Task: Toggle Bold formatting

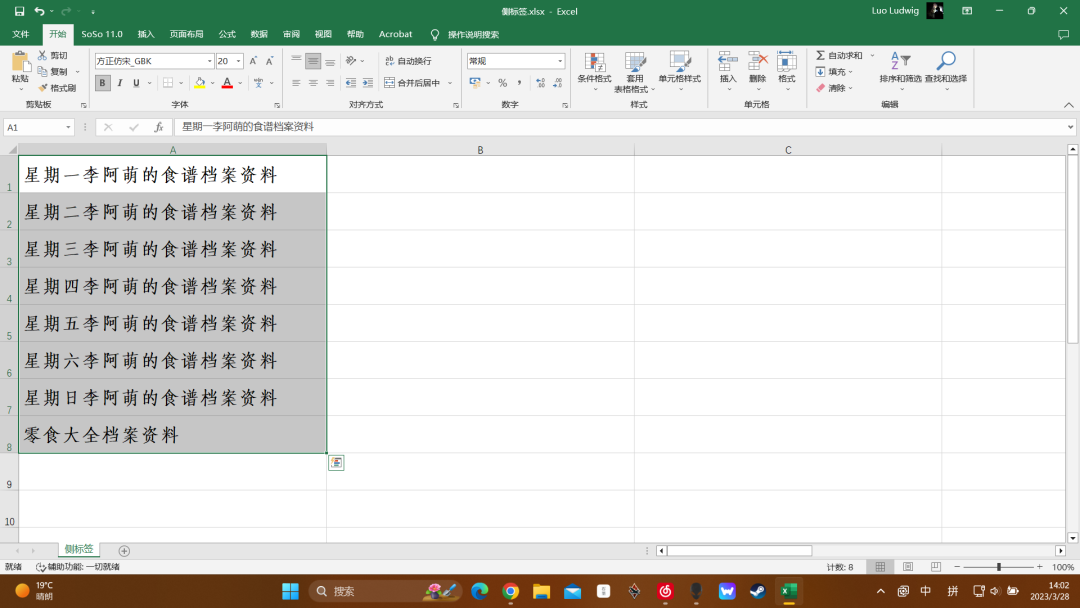Action: pyautogui.click(x=103, y=83)
